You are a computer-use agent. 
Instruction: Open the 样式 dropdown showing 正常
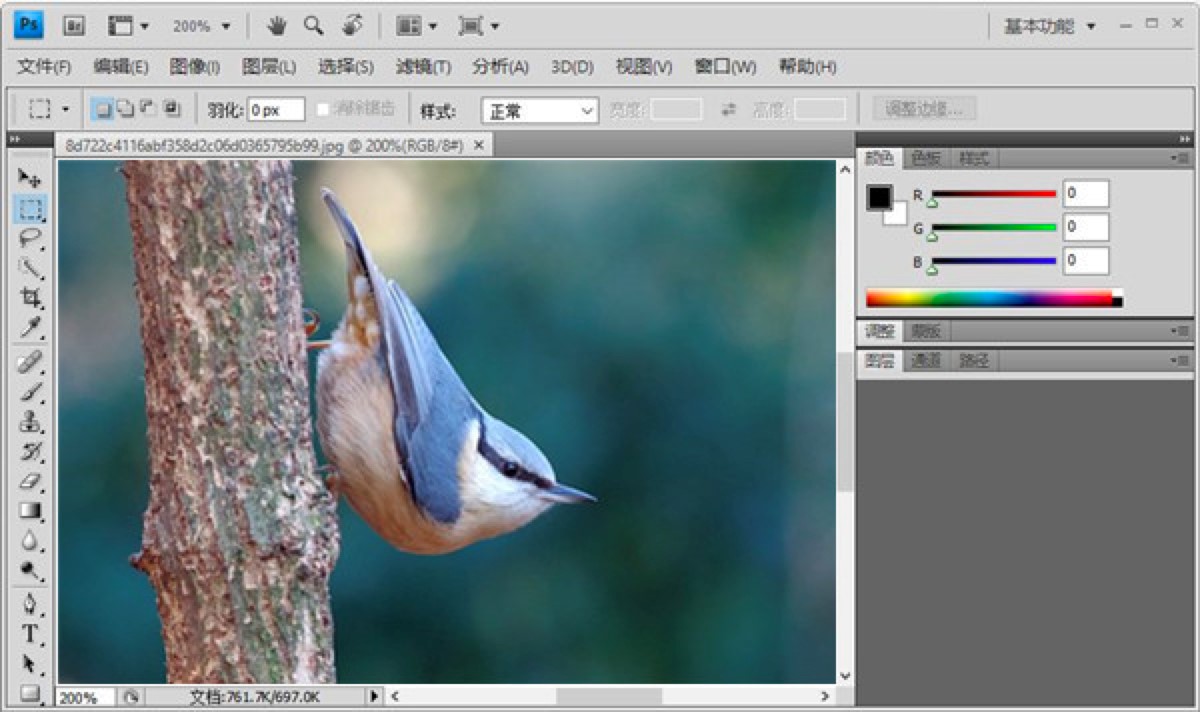click(540, 110)
